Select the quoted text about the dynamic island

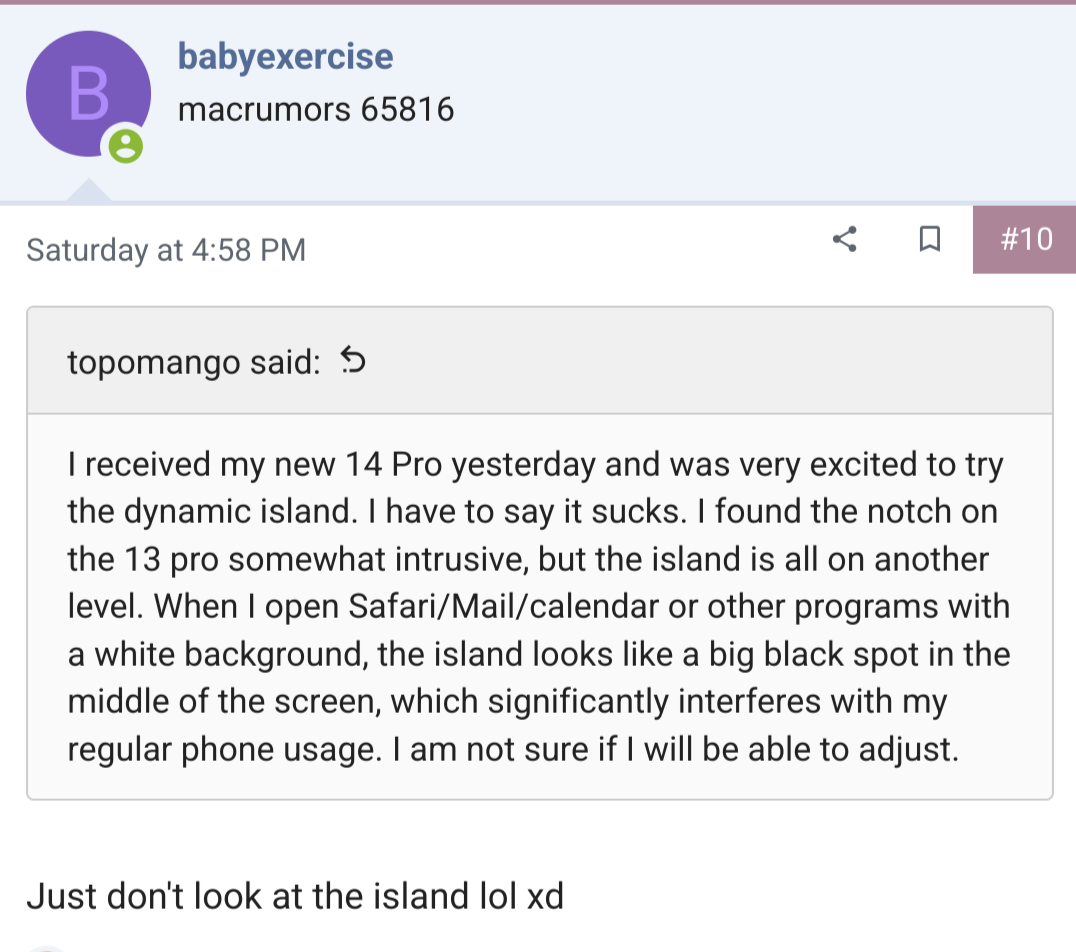tap(540, 606)
